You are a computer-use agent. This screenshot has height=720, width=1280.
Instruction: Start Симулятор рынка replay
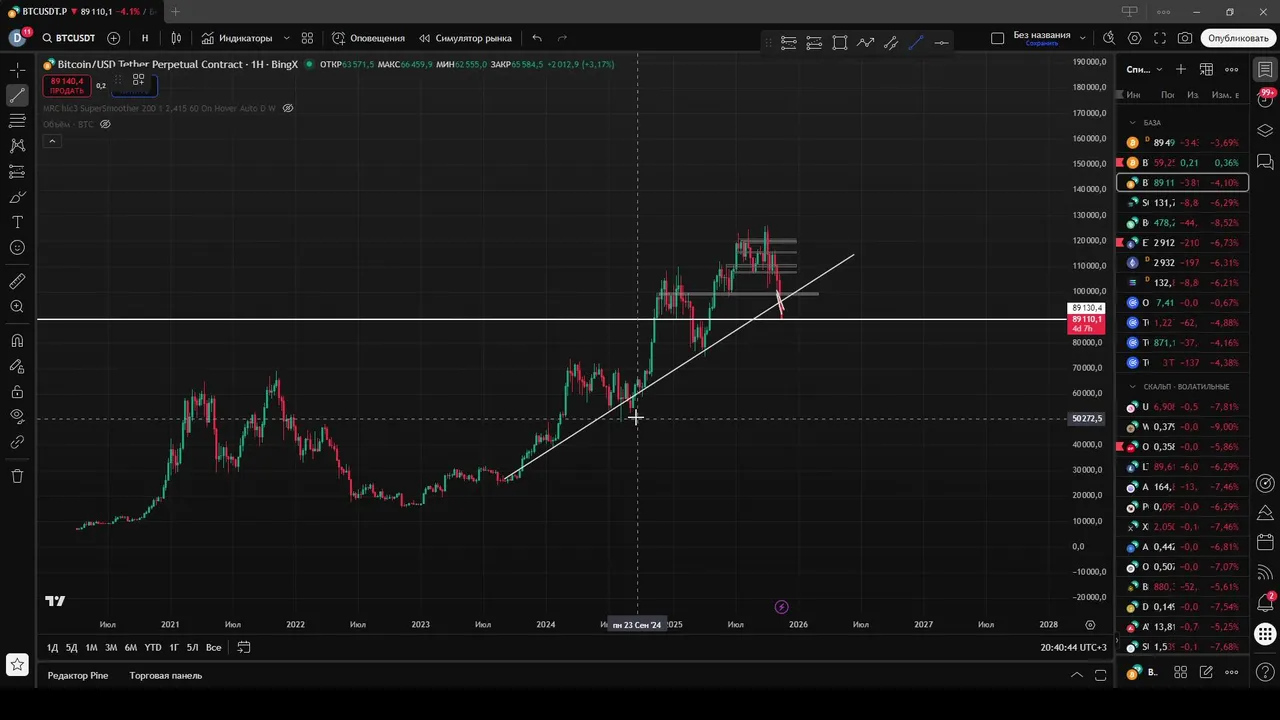point(465,38)
